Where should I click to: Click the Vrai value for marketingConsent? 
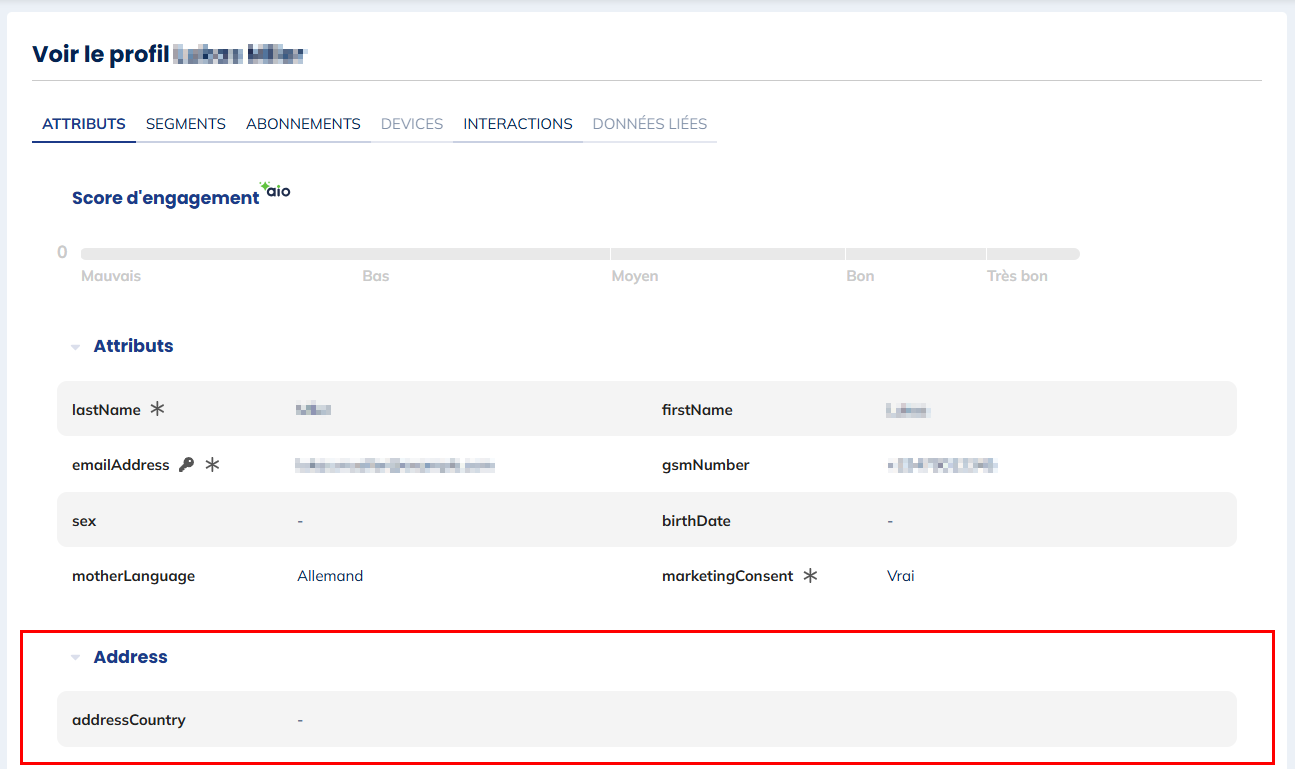point(900,576)
